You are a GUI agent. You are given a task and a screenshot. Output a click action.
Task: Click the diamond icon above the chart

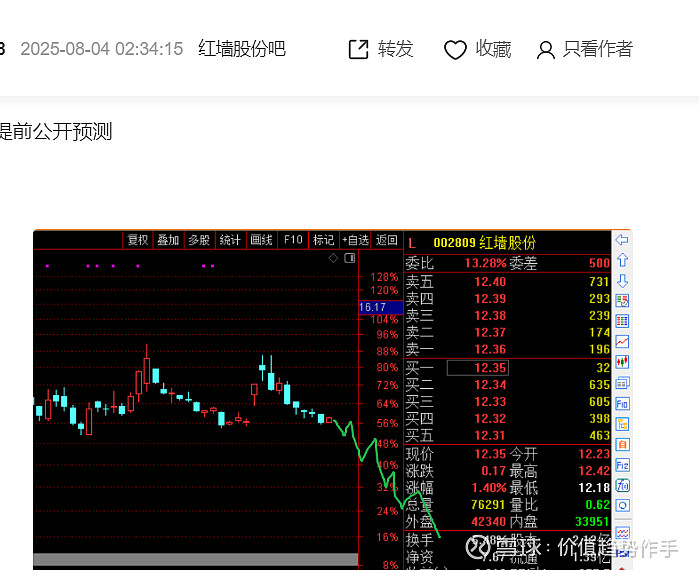coord(333,258)
